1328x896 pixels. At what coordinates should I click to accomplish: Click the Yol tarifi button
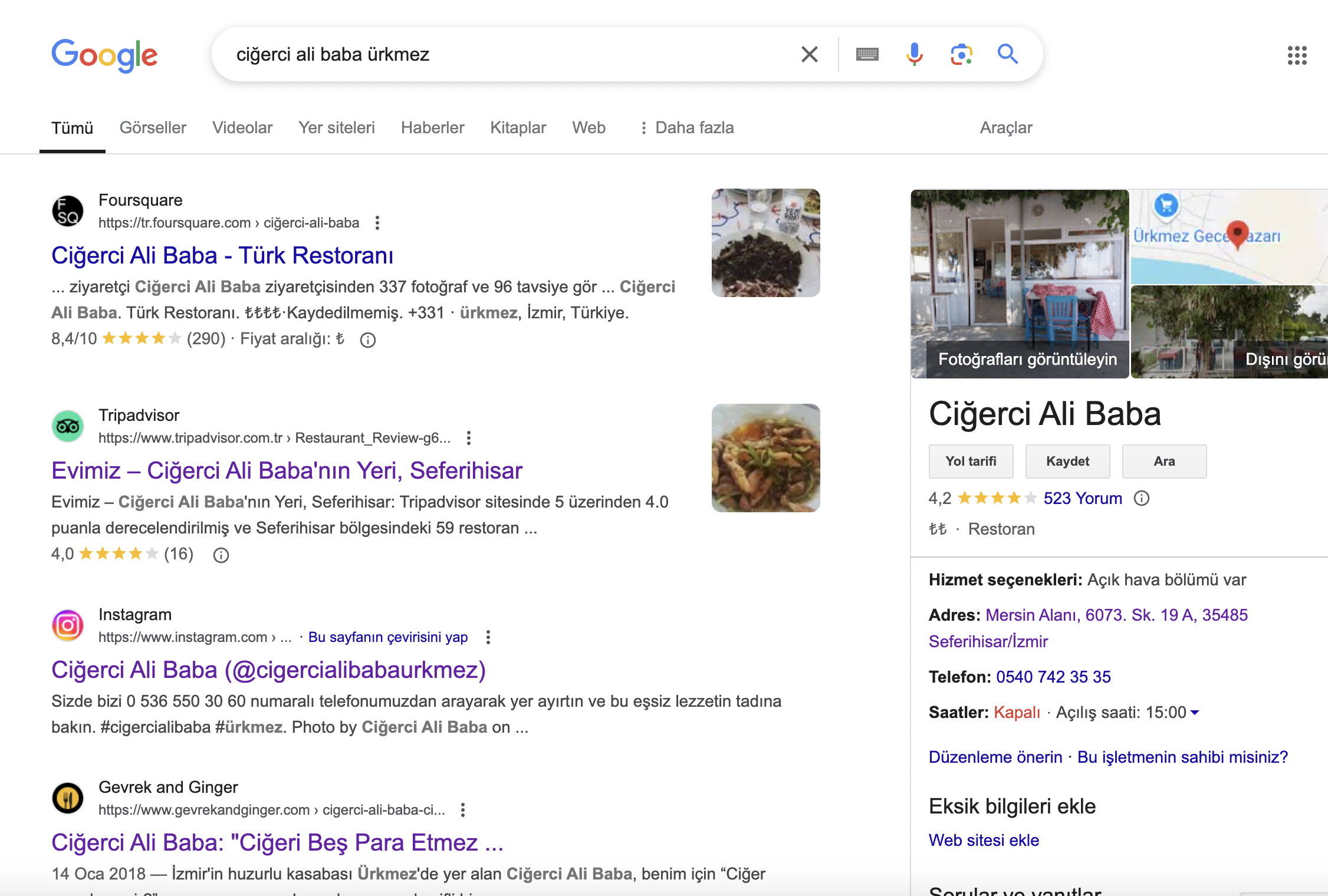click(x=971, y=462)
